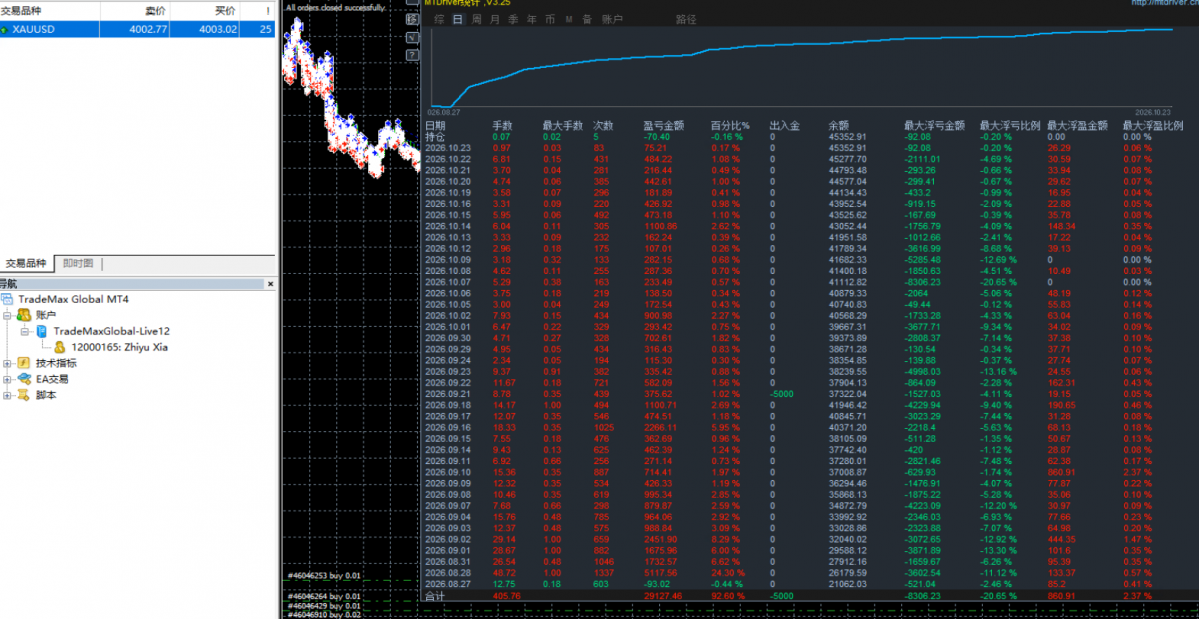This screenshot has width=1199, height=619.
Task: Click the user icon beside 12000165: Zhiyu Xia
Action: click(x=60, y=347)
